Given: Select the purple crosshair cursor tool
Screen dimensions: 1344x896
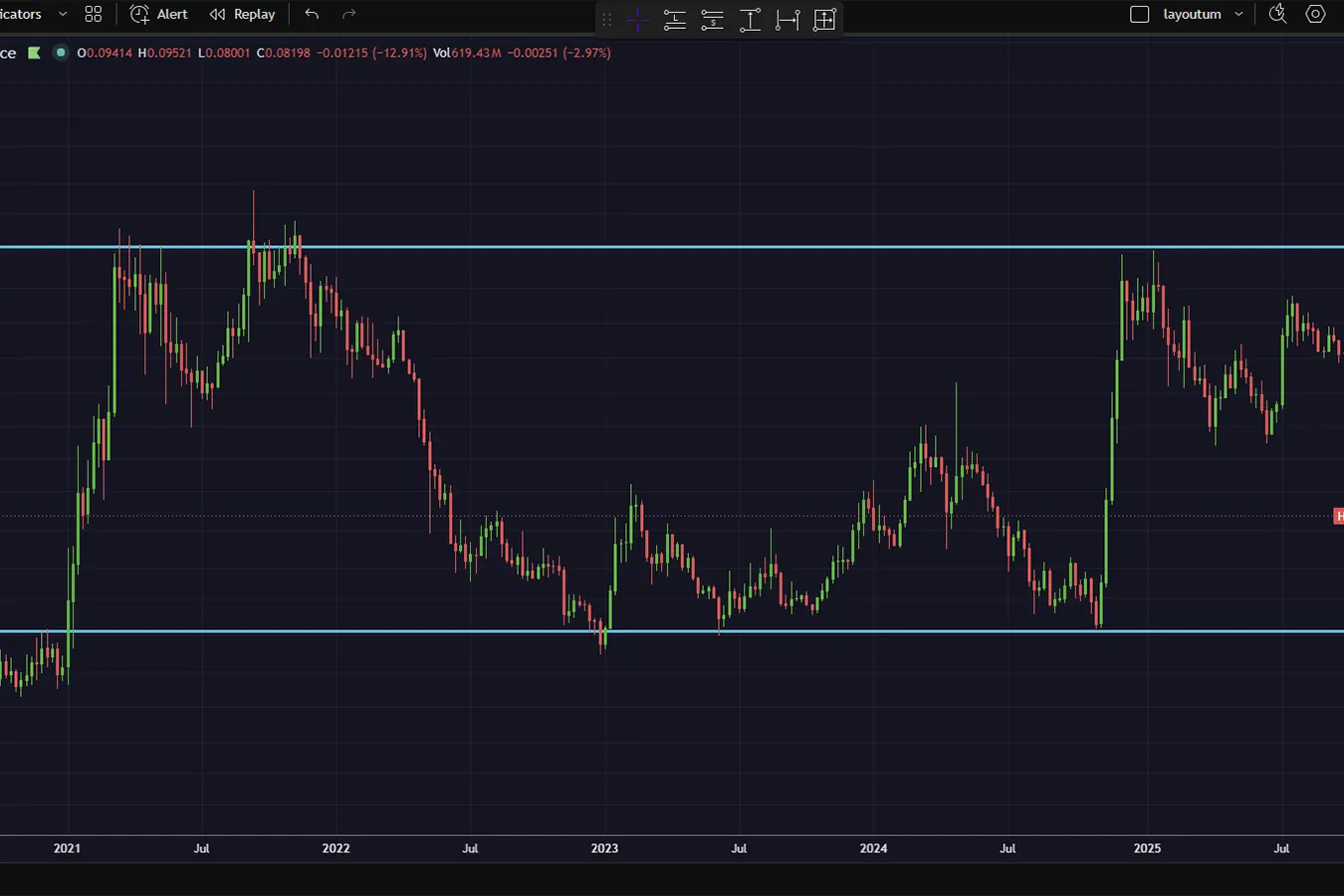Looking at the screenshot, I should (x=638, y=20).
